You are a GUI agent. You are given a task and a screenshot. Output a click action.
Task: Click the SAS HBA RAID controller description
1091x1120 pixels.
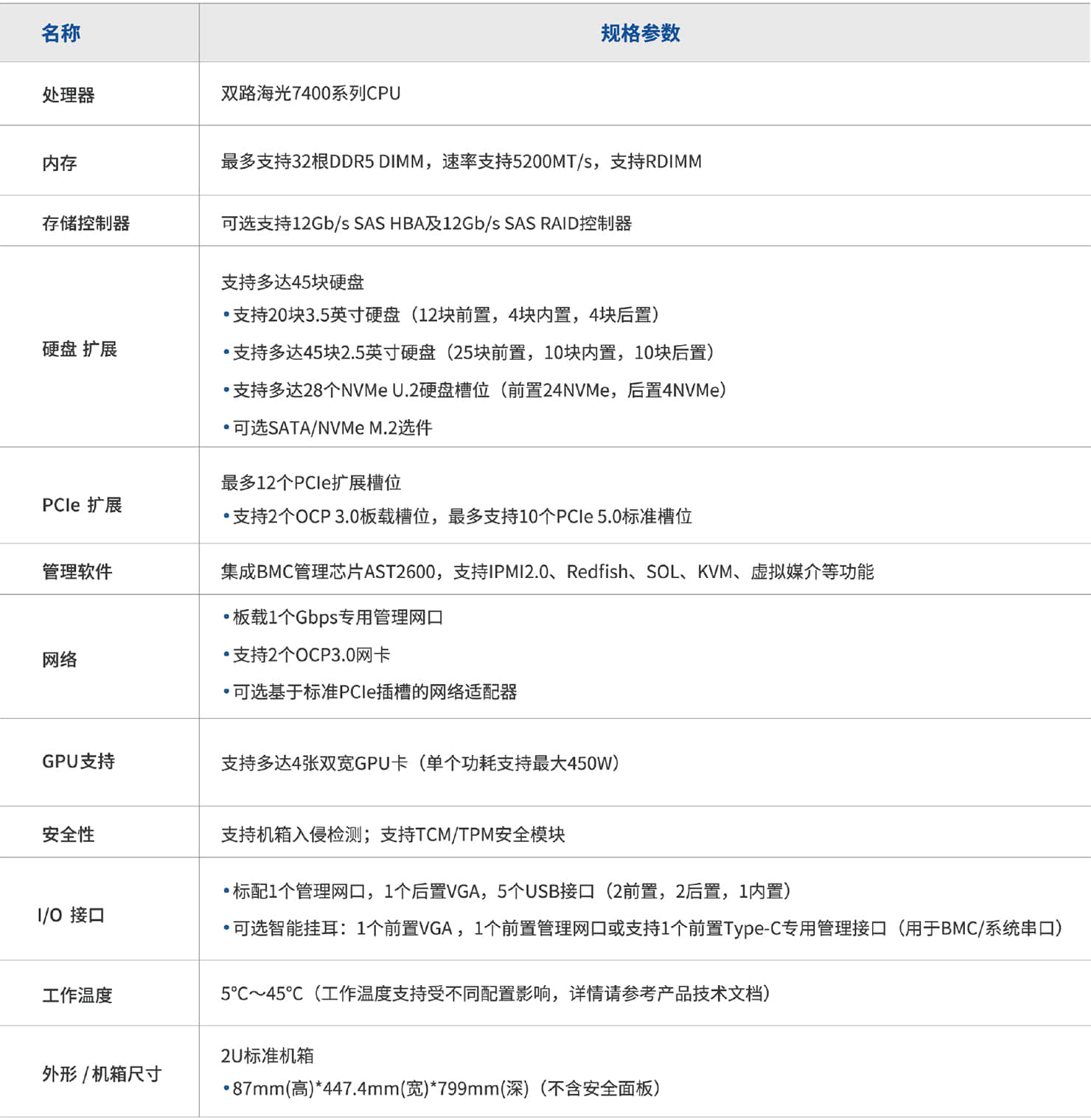[x=426, y=223]
